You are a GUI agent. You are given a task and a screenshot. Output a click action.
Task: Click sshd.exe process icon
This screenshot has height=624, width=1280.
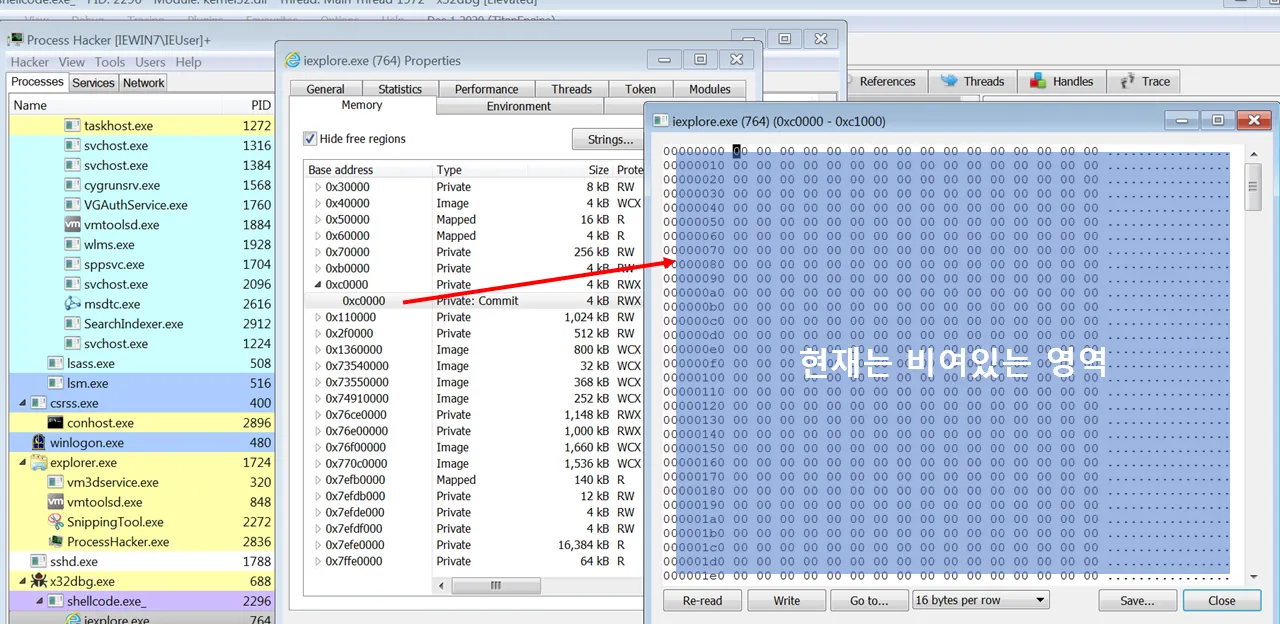click(38, 562)
